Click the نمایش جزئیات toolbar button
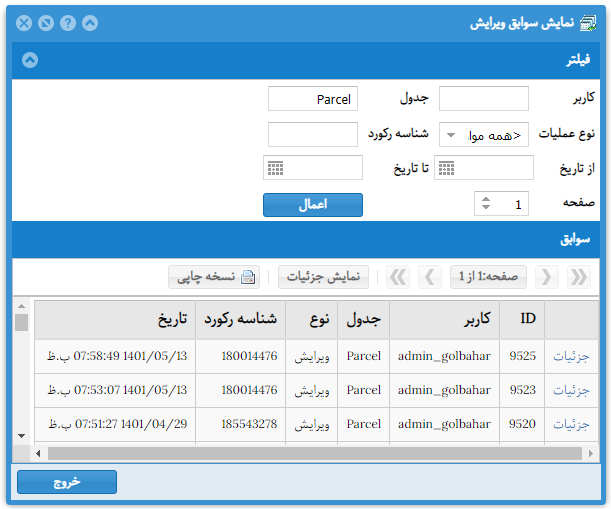611x509 pixels. 323,277
